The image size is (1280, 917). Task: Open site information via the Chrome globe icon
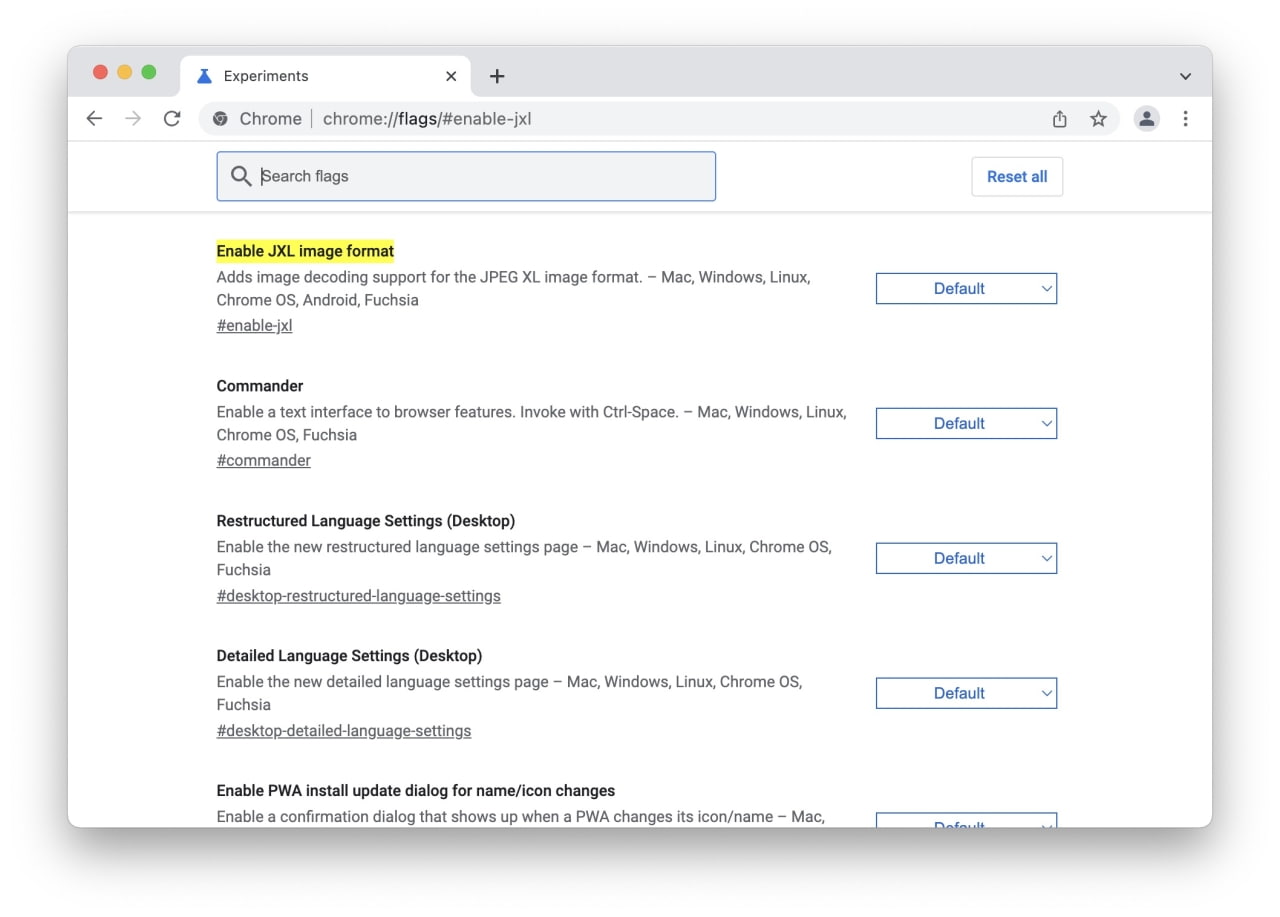click(220, 118)
